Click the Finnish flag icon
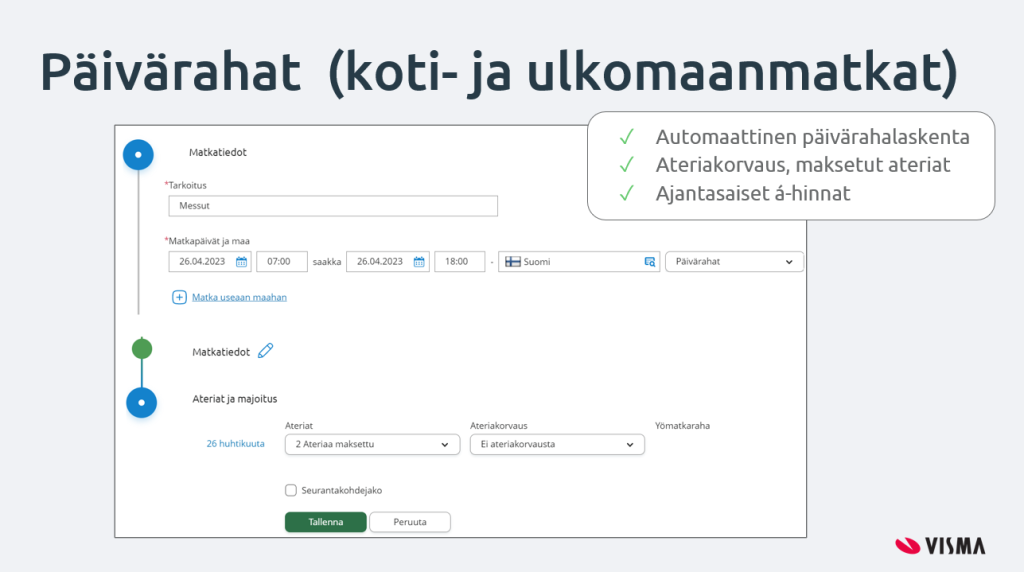 click(513, 262)
